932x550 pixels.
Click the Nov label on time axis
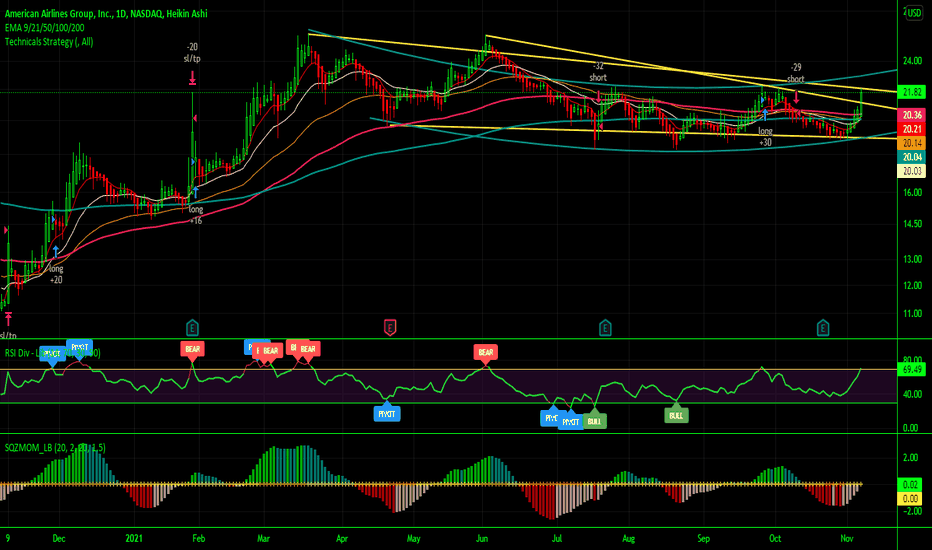pyautogui.click(x=847, y=539)
